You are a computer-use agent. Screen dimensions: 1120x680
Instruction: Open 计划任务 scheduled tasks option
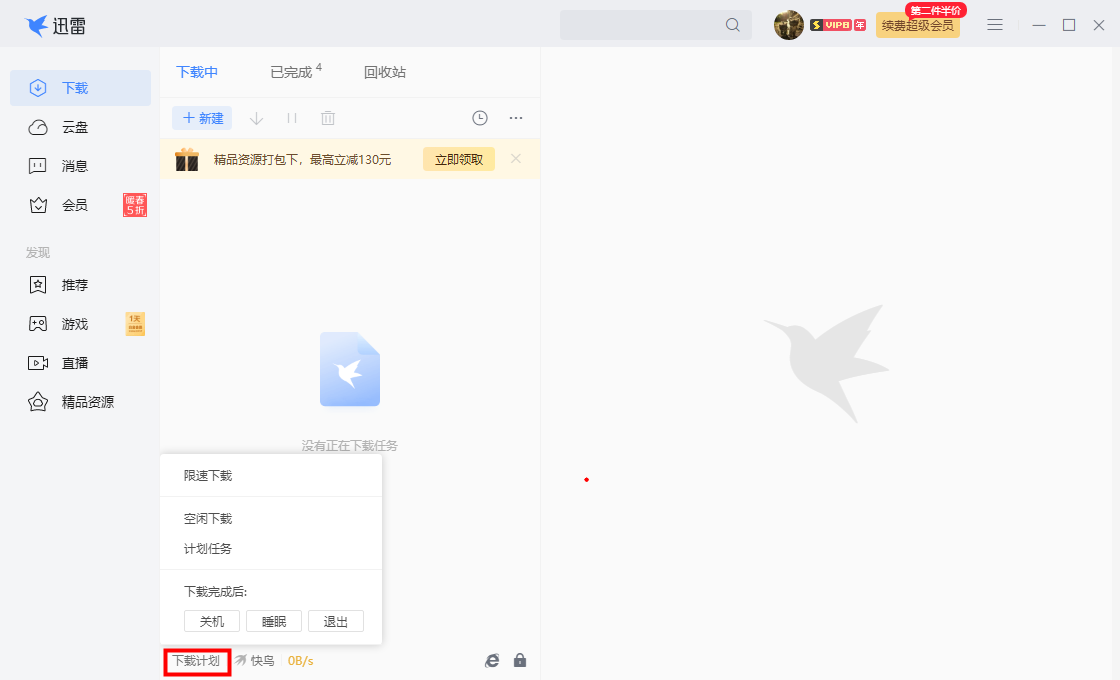tap(210, 548)
